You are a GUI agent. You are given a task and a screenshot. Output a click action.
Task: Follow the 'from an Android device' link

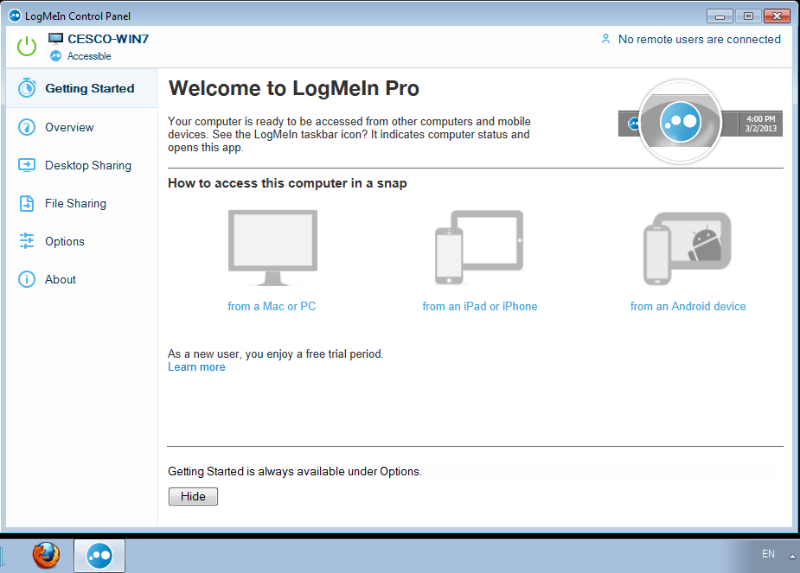688,306
